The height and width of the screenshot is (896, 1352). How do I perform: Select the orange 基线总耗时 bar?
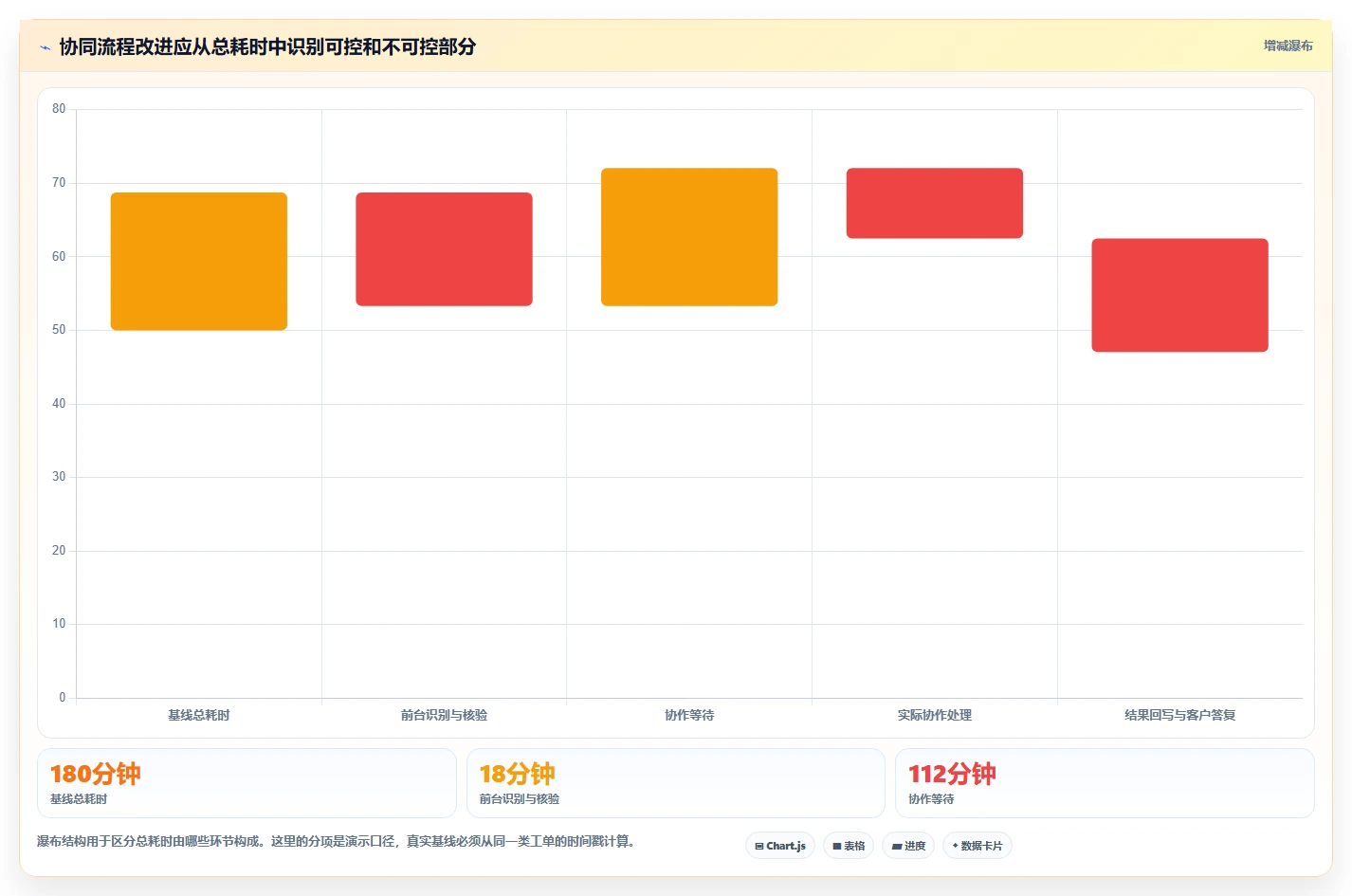click(x=199, y=262)
